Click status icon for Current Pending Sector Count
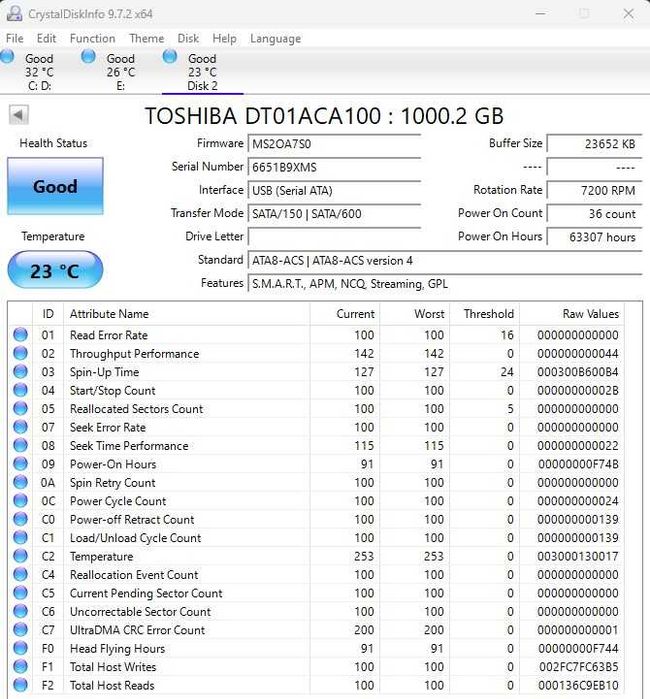The width and height of the screenshot is (650, 699). pyautogui.click(x=20, y=593)
